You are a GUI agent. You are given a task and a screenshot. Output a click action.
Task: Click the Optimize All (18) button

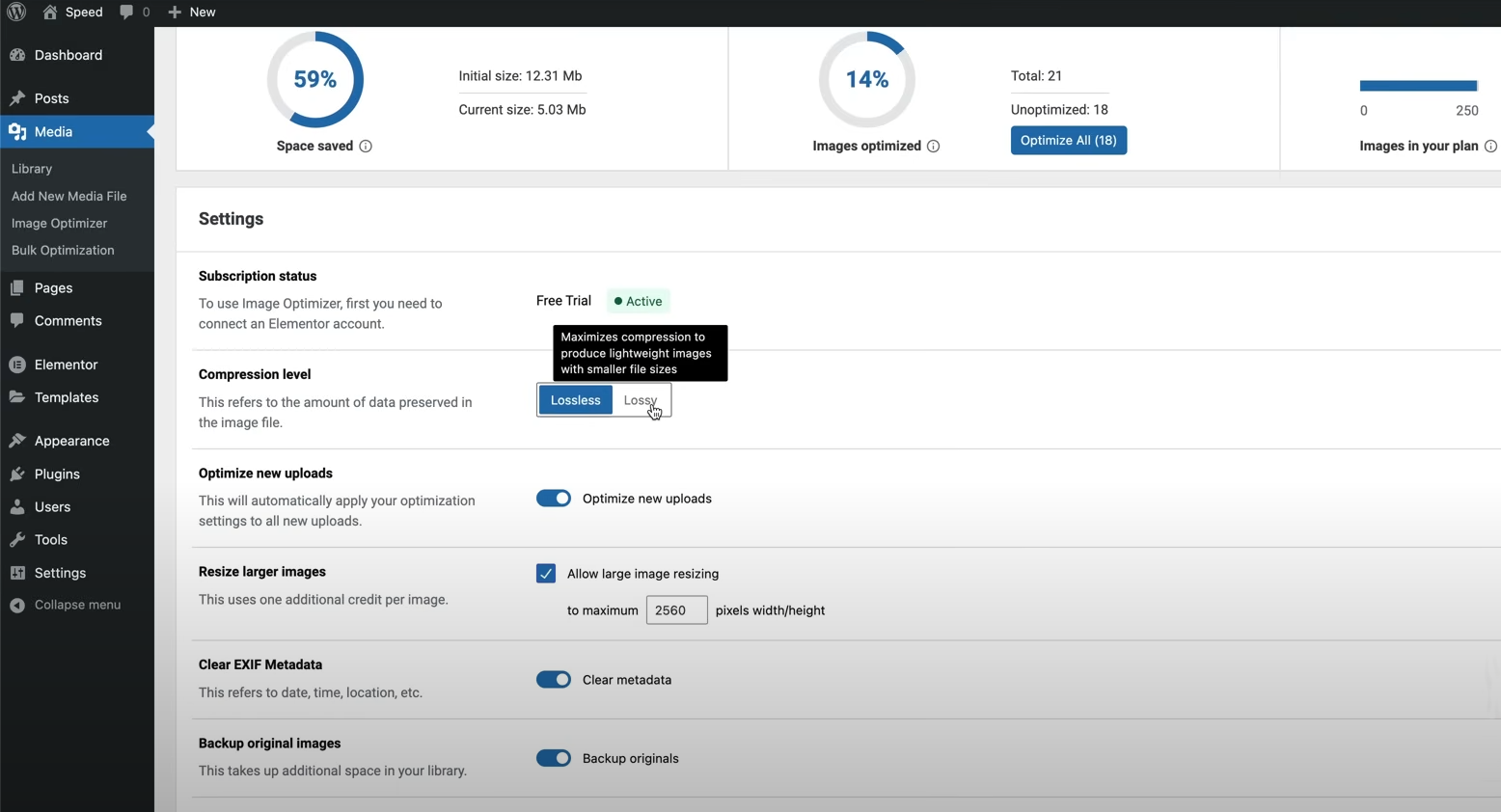(1068, 141)
